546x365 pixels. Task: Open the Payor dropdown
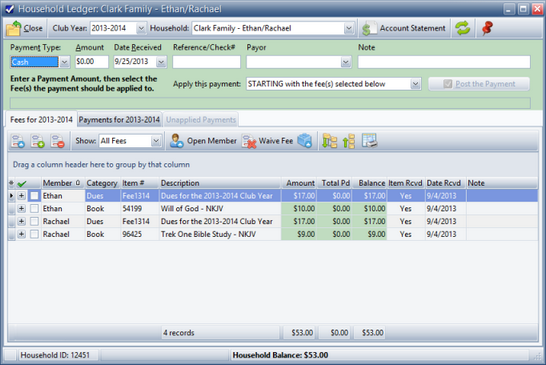pos(345,62)
